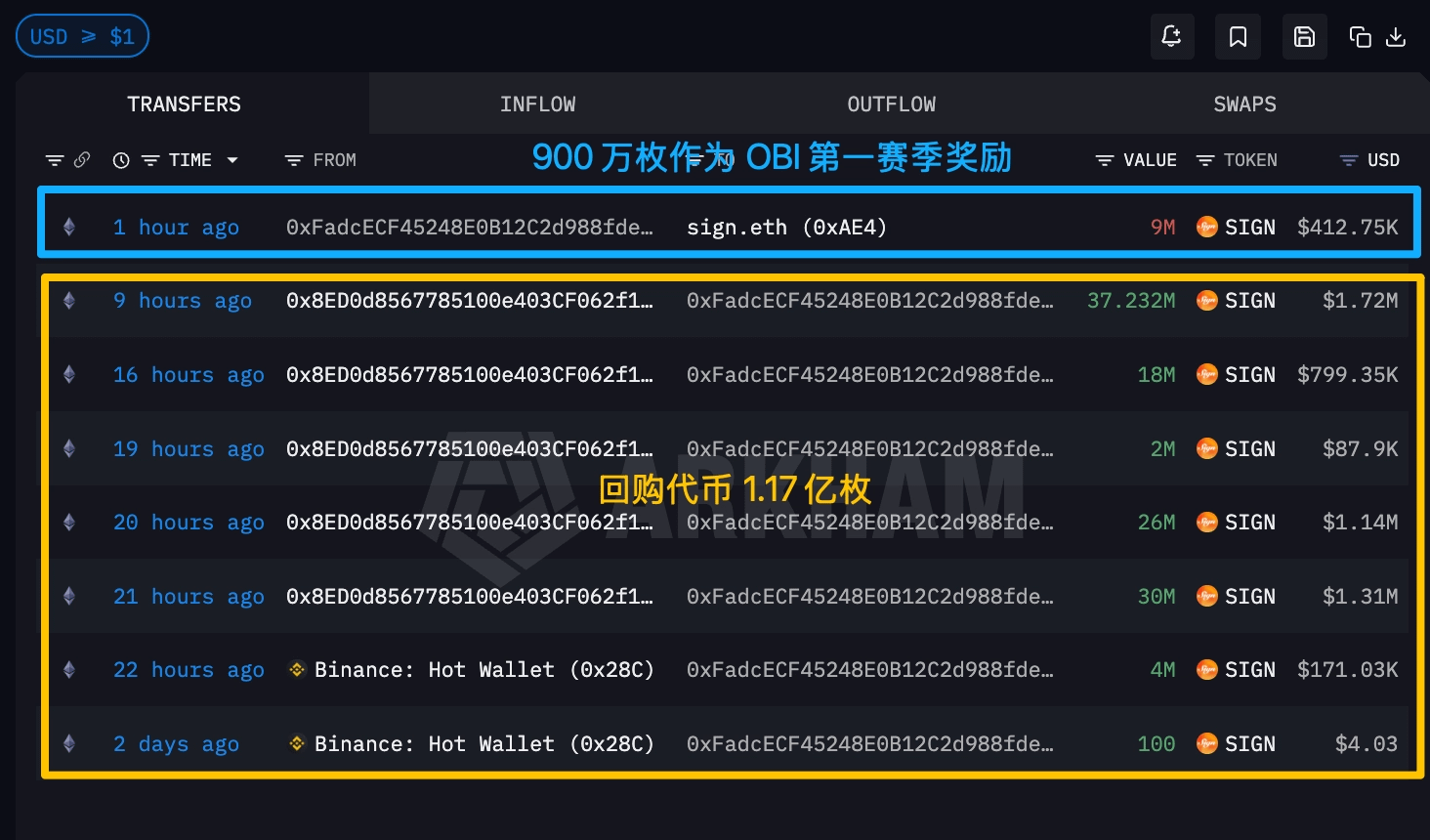
Task: Open the USD column filter icon
Action: (1349, 160)
